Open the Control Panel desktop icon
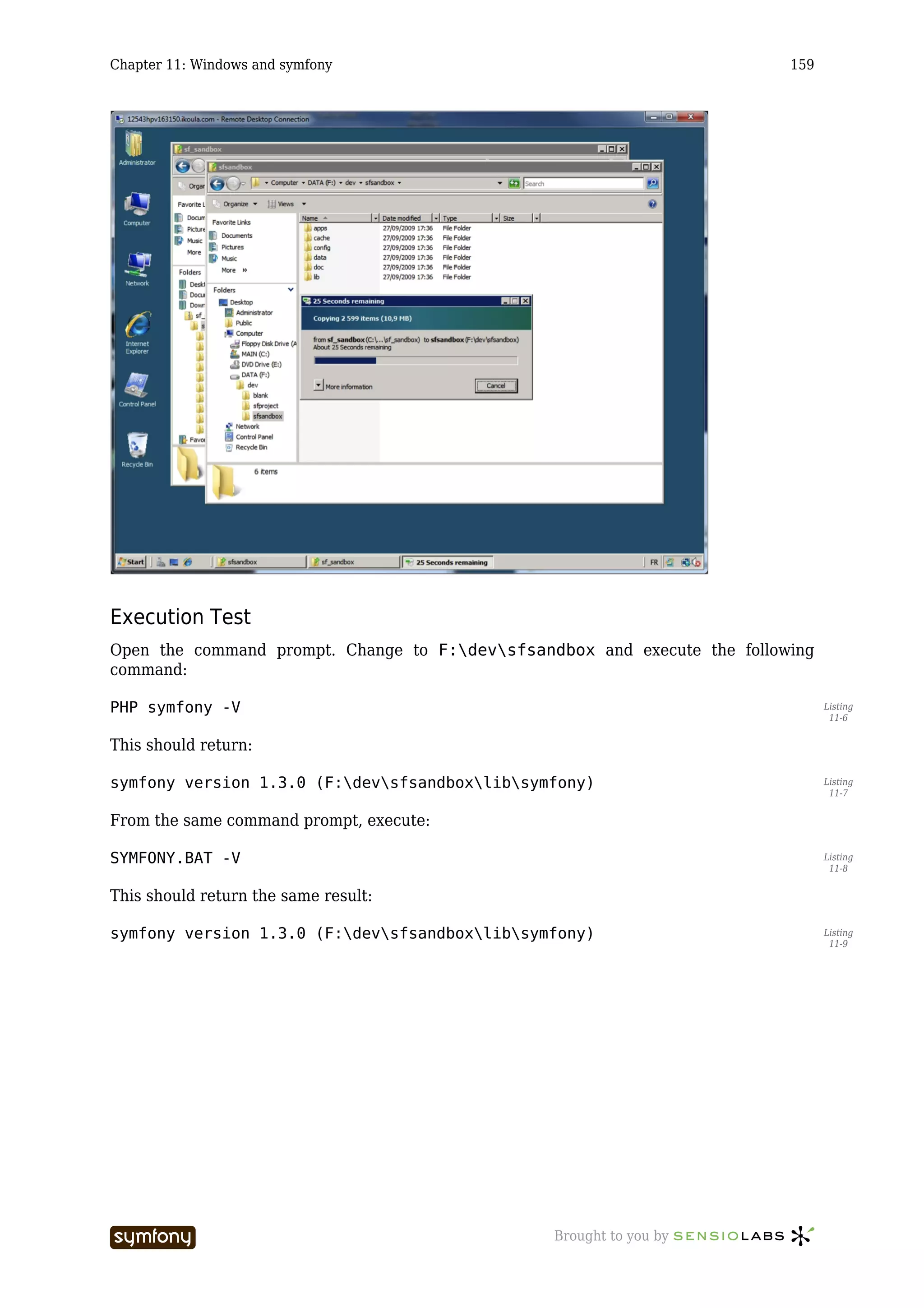Viewport: 924px width, 1308px height. [x=137, y=390]
